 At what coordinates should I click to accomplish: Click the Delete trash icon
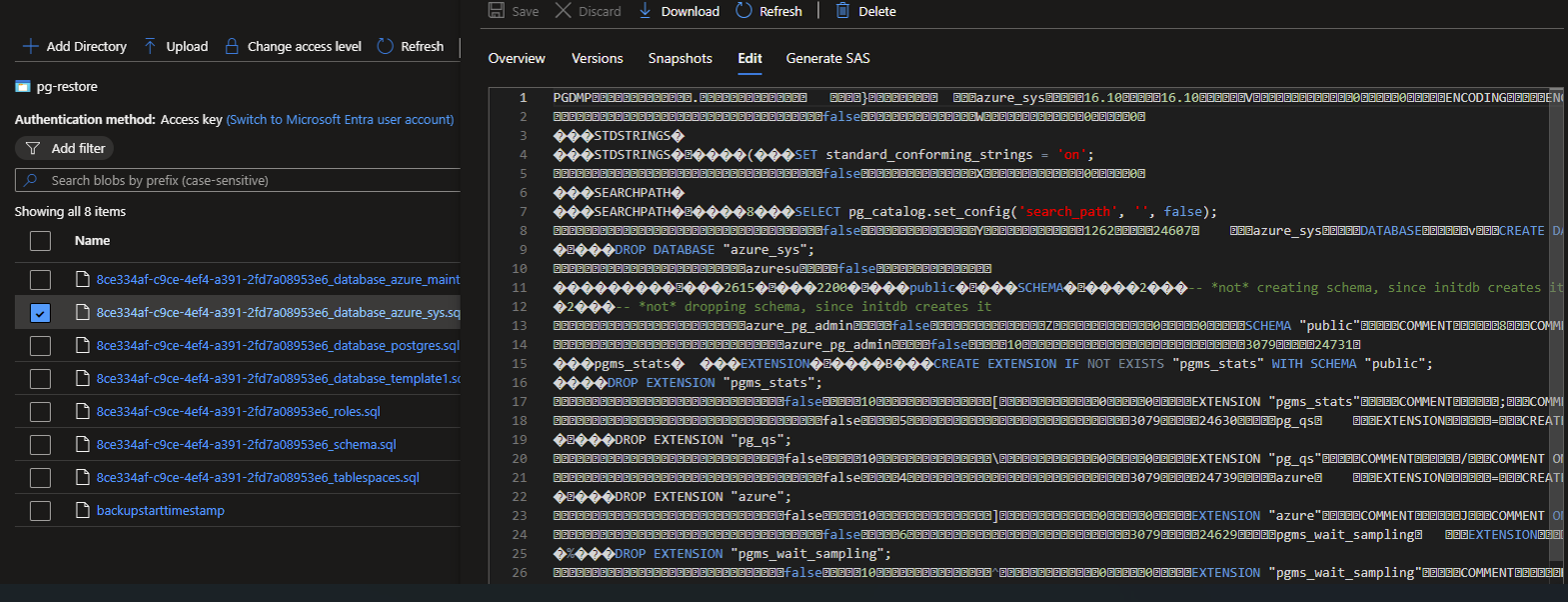coord(842,10)
